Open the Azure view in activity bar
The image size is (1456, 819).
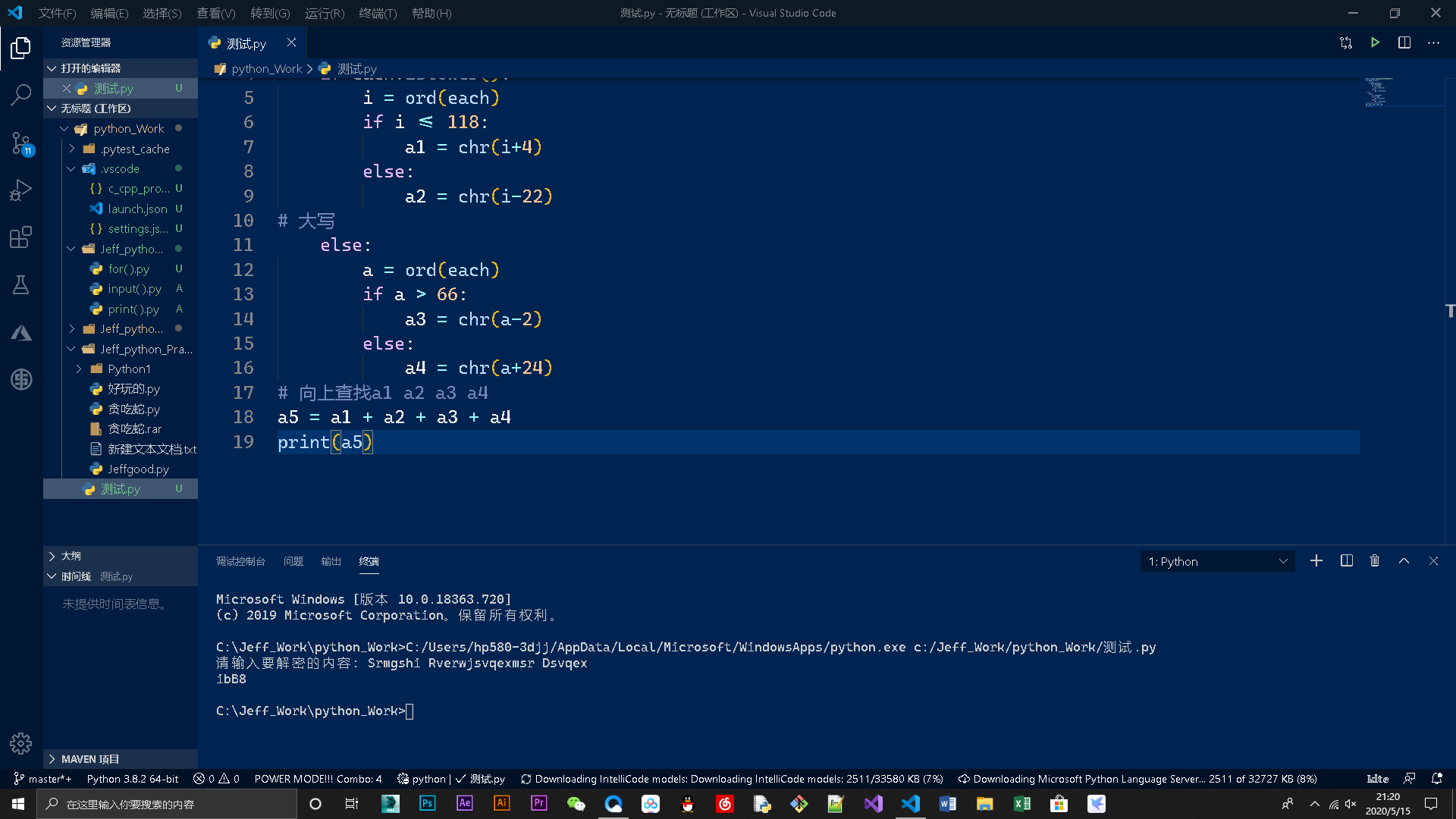tap(21, 333)
